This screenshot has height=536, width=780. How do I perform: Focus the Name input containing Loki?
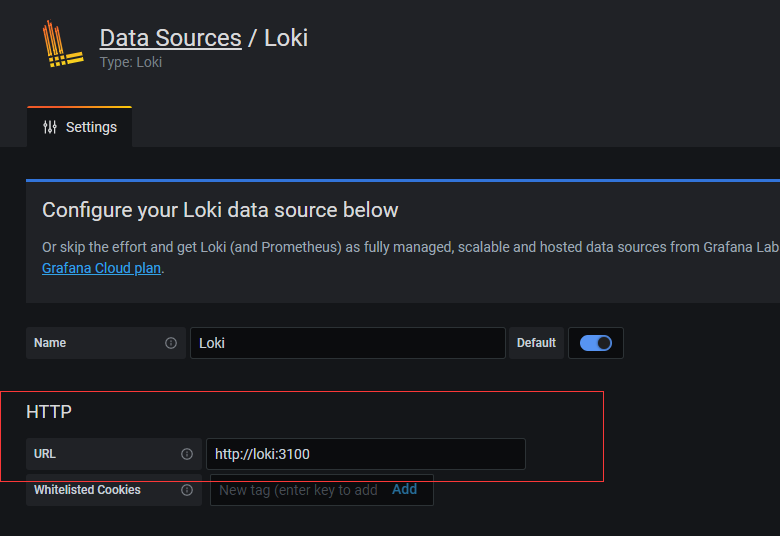click(x=348, y=343)
